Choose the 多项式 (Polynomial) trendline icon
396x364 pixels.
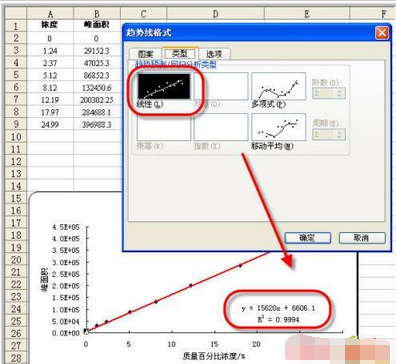coord(278,86)
